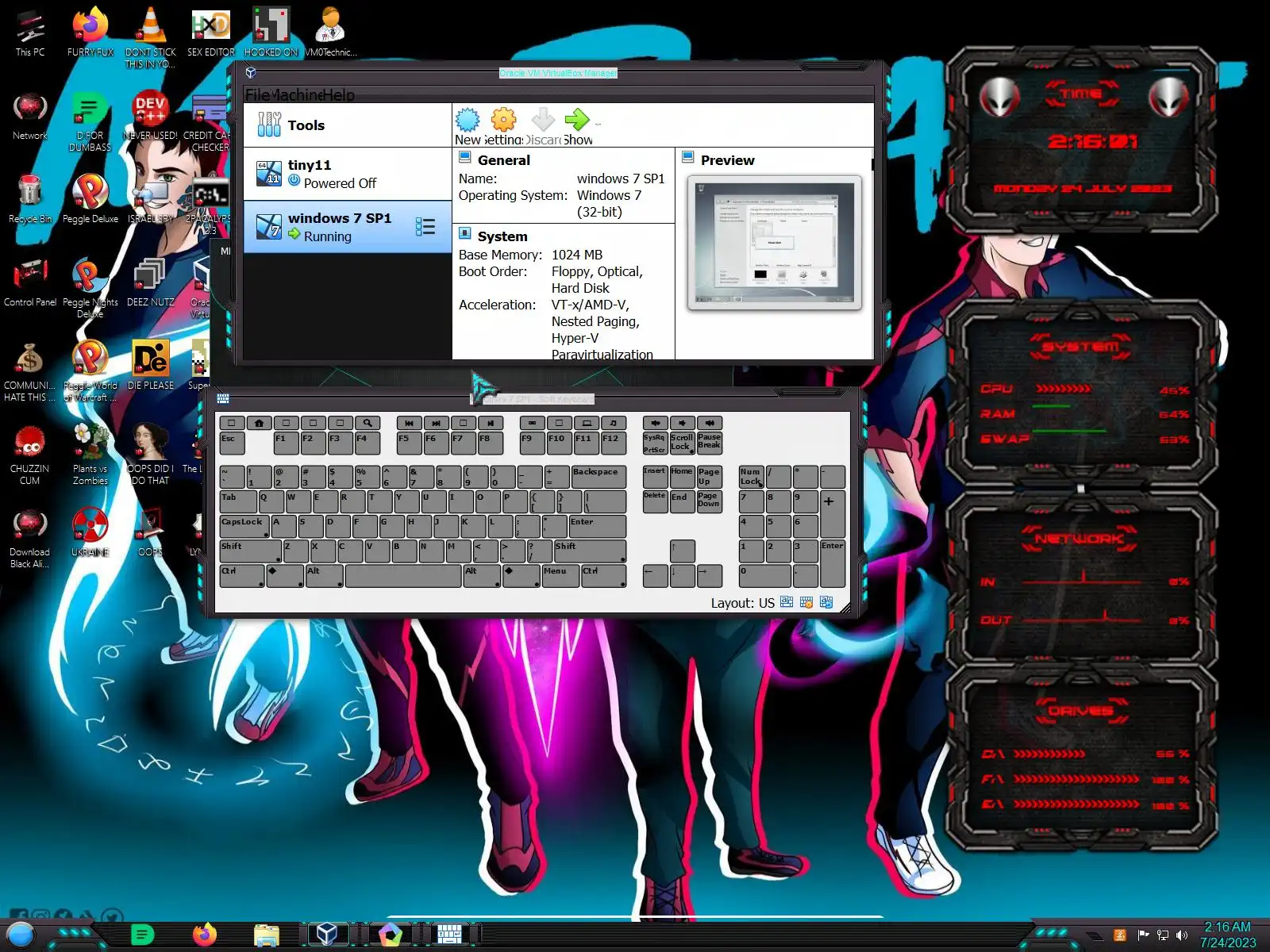Click the Esc key on soft keyboard

232,443
